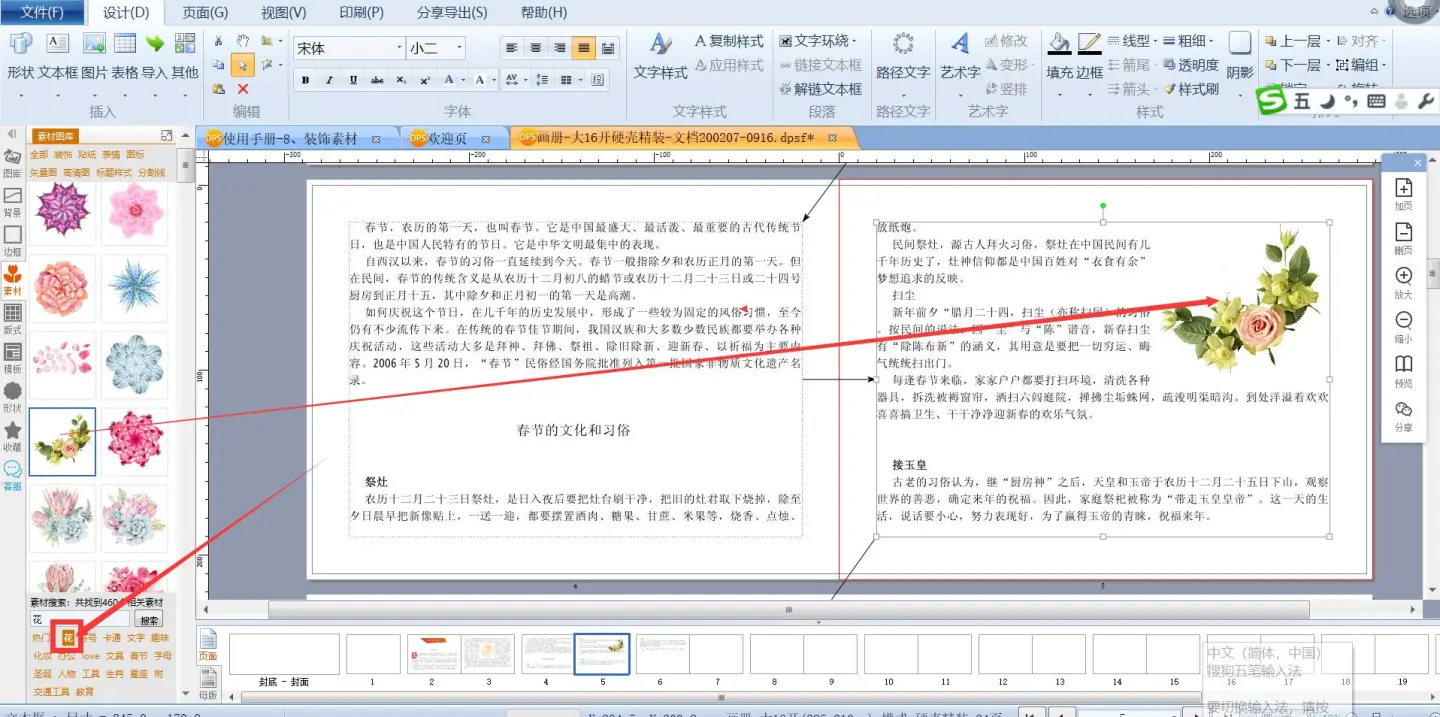Expand the font size dropdown 小二
The height and width of the screenshot is (717, 1440).
point(436,48)
